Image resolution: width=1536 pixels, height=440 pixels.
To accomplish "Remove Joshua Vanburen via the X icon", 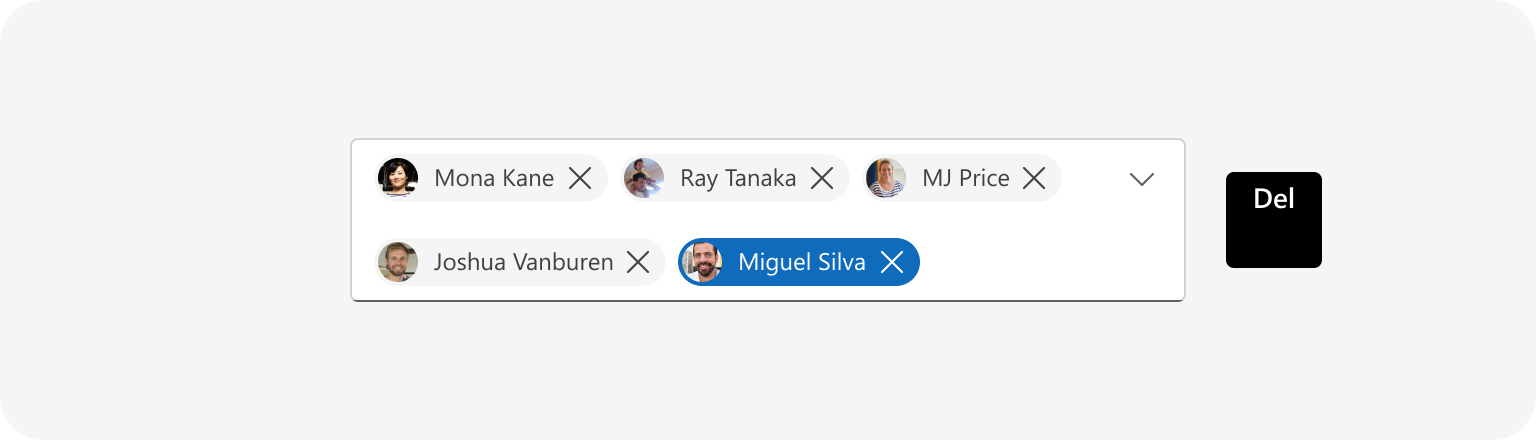I will pyautogui.click(x=638, y=262).
